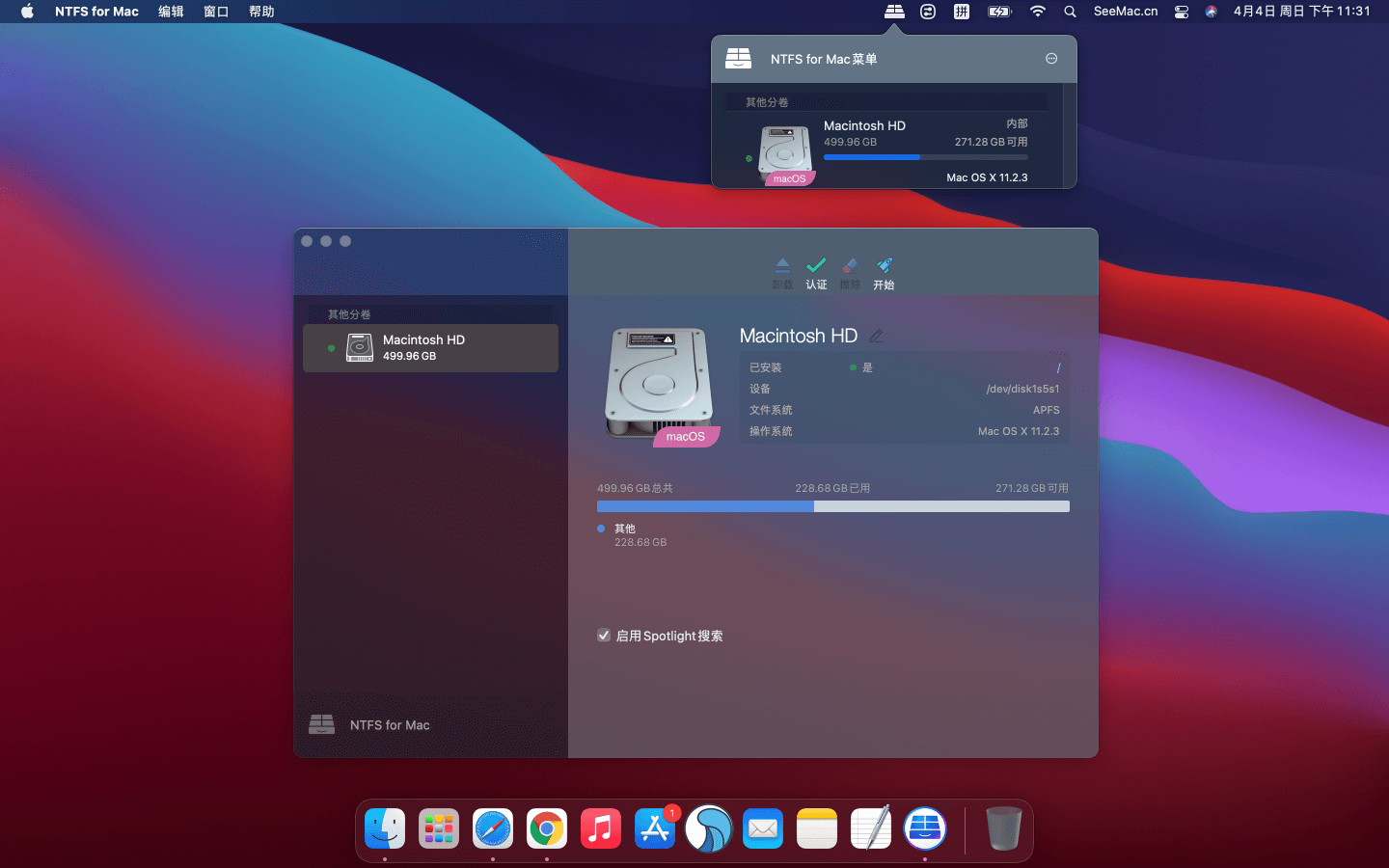Click the Siri icon in menu bar
The width and height of the screenshot is (1389, 868).
[1211, 12]
